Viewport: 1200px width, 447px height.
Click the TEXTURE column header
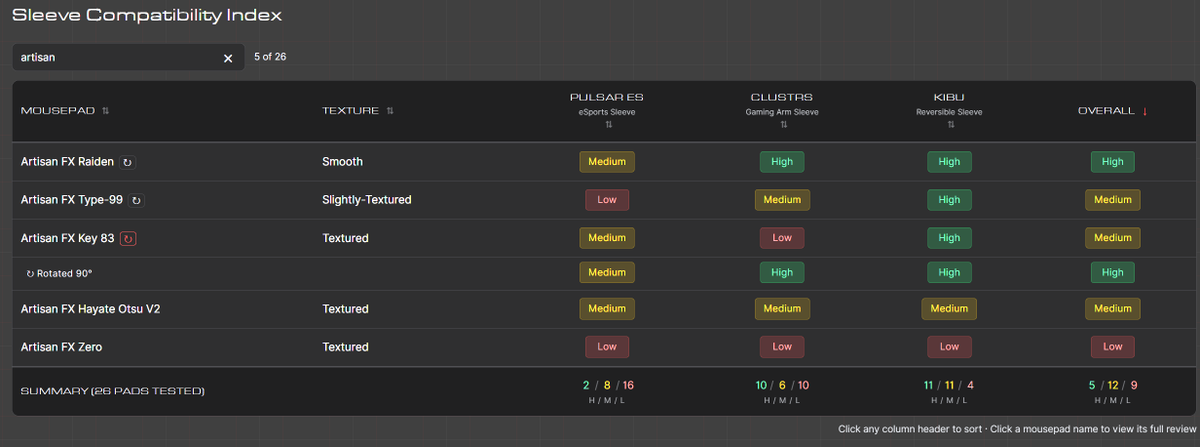(x=351, y=111)
